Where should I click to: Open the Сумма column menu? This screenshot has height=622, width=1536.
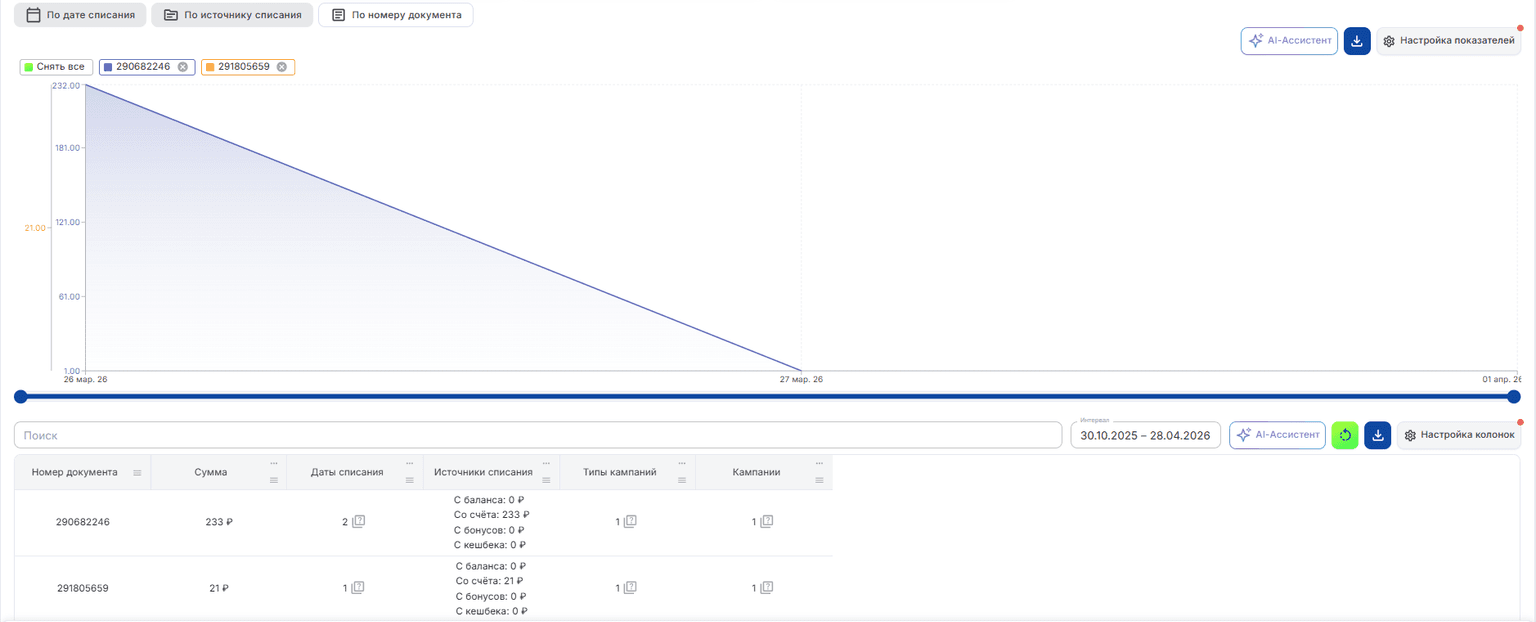click(x=273, y=464)
